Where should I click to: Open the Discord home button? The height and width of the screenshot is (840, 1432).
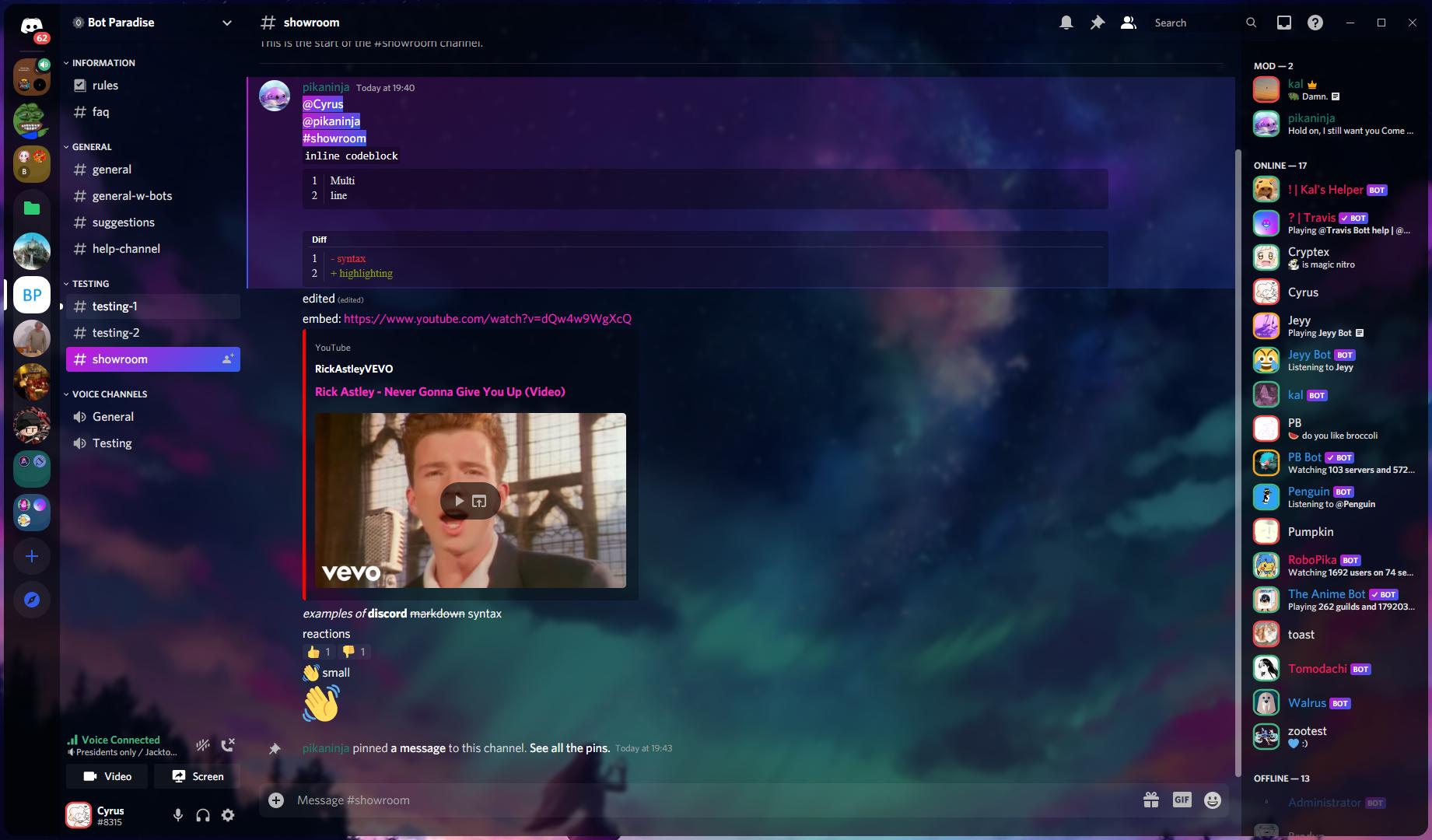click(31, 25)
